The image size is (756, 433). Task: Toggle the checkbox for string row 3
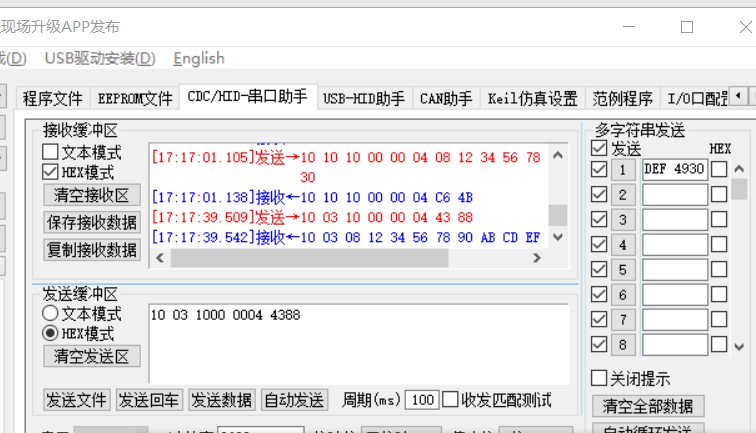599,219
